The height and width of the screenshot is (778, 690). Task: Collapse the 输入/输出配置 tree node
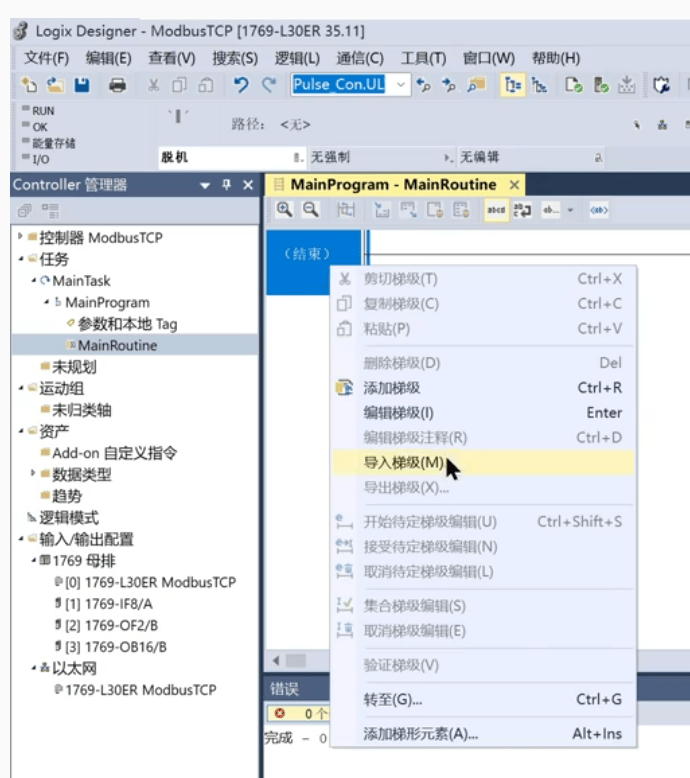[x=20, y=539]
